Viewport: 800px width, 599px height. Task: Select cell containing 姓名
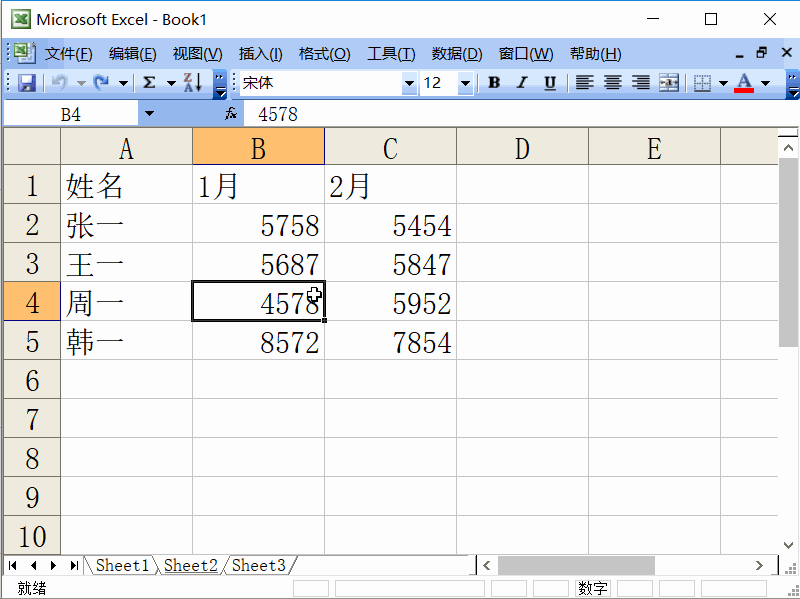pos(127,185)
